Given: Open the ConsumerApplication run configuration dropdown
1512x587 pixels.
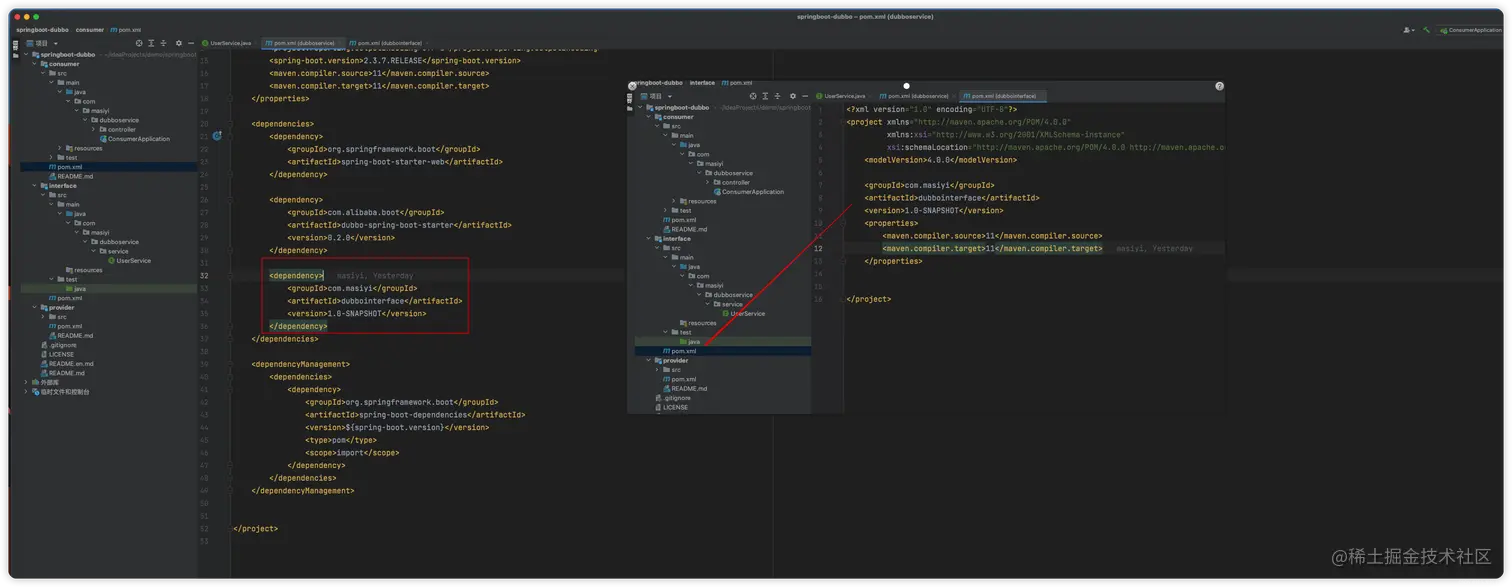Looking at the screenshot, I should tap(1470, 30).
